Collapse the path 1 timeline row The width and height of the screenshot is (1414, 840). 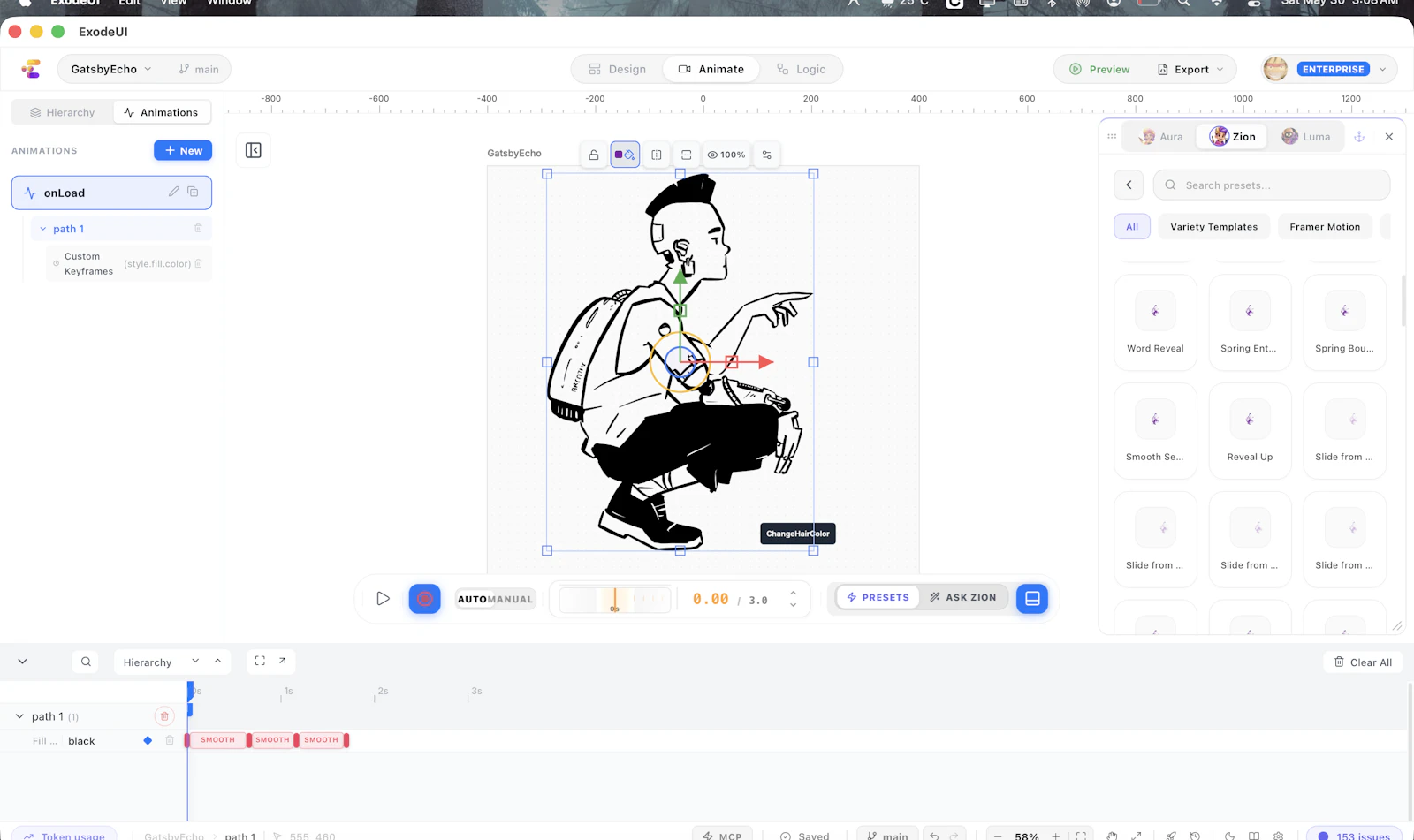tap(19, 716)
